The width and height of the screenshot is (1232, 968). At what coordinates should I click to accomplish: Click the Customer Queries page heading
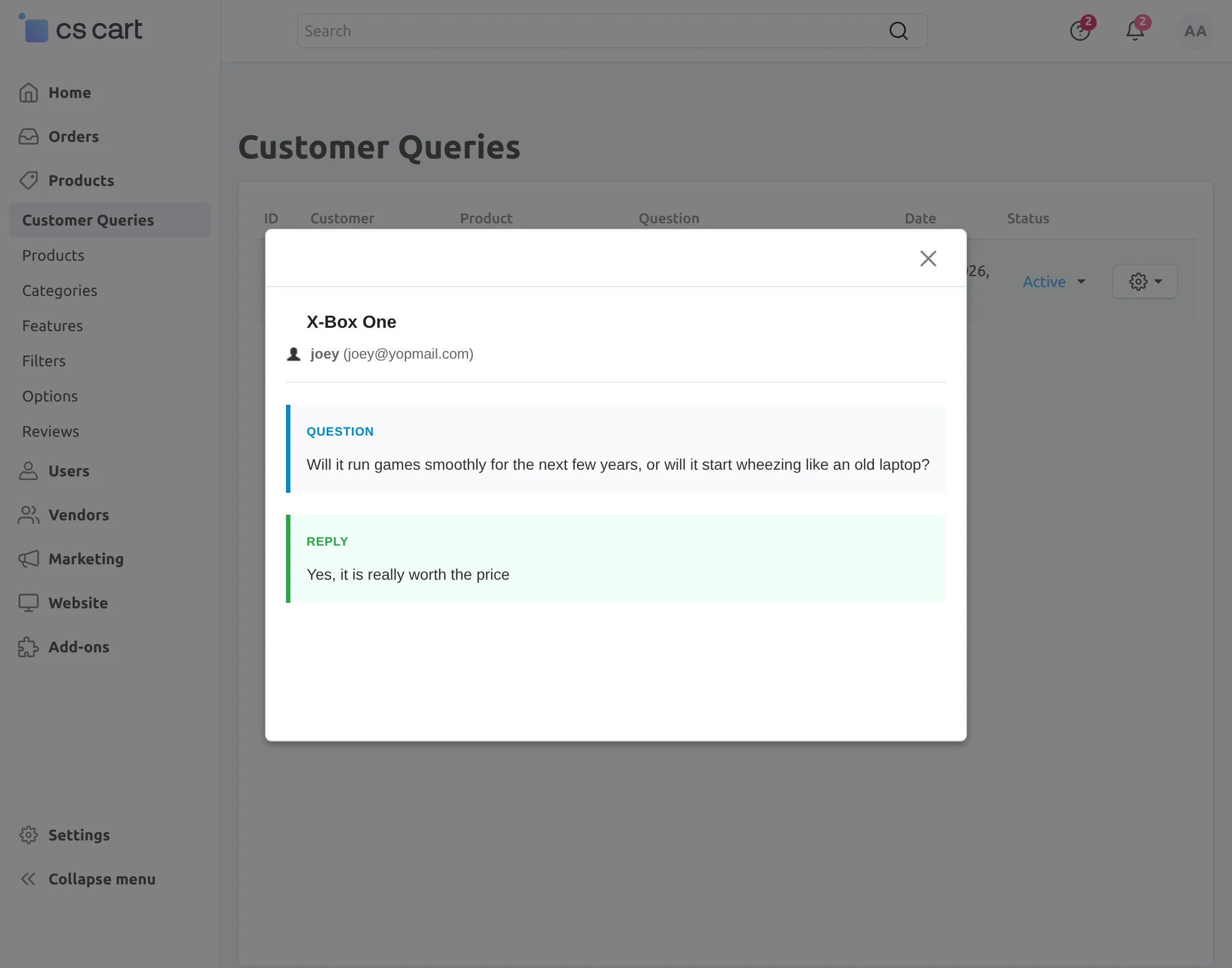(379, 147)
